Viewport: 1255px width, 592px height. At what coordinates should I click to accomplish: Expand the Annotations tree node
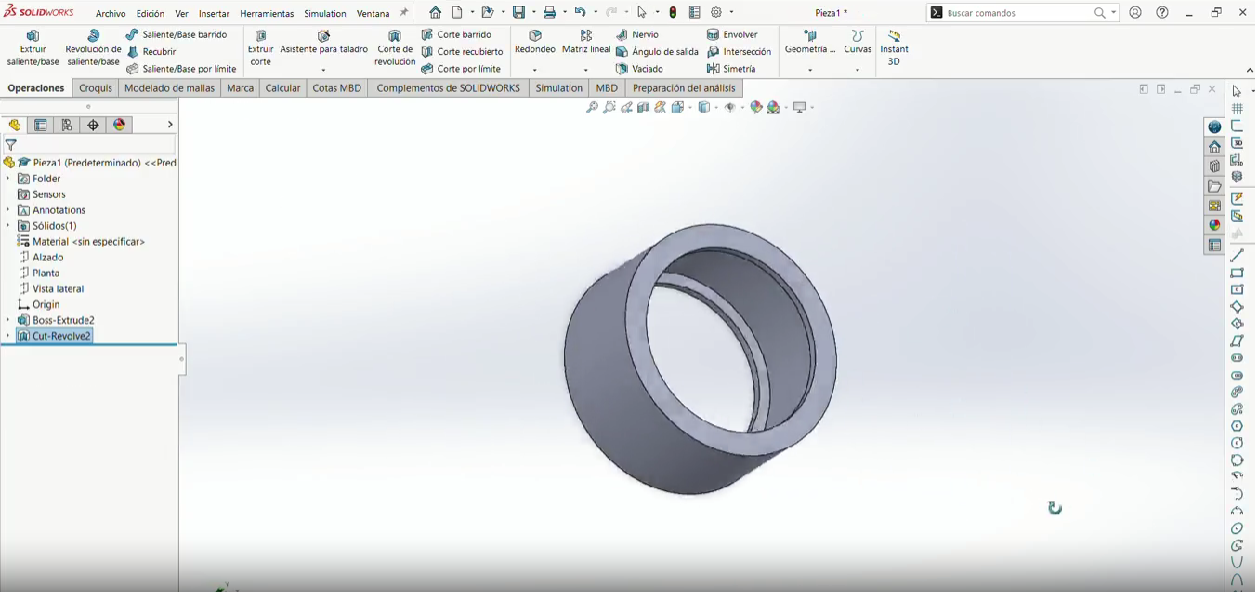pyautogui.click(x=8, y=210)
